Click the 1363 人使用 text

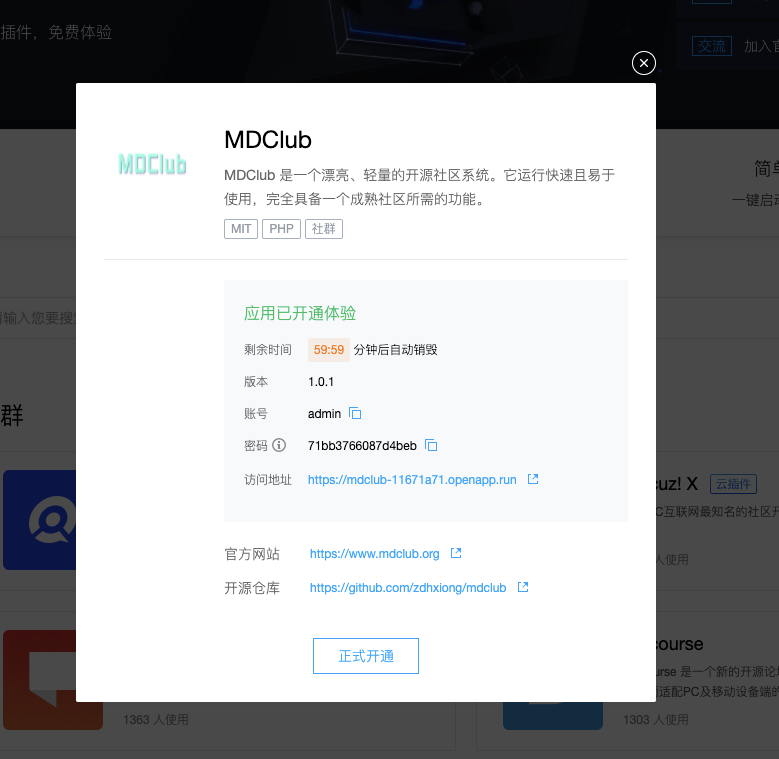coord(156,720)
